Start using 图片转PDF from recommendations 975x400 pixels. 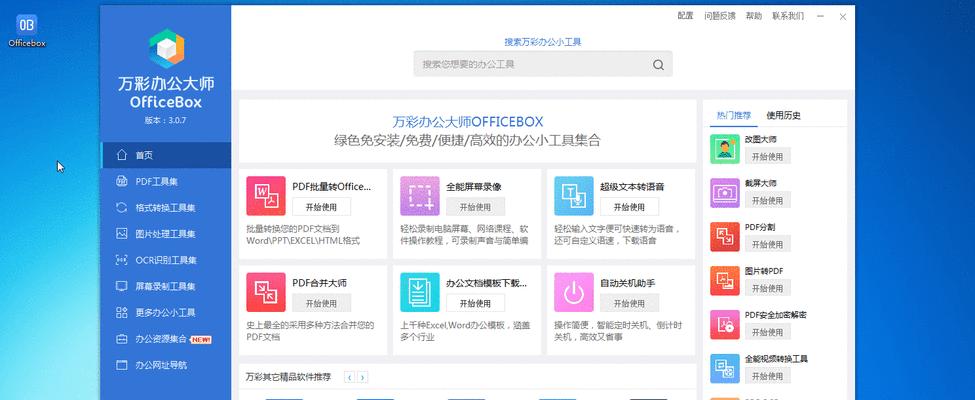768,288
